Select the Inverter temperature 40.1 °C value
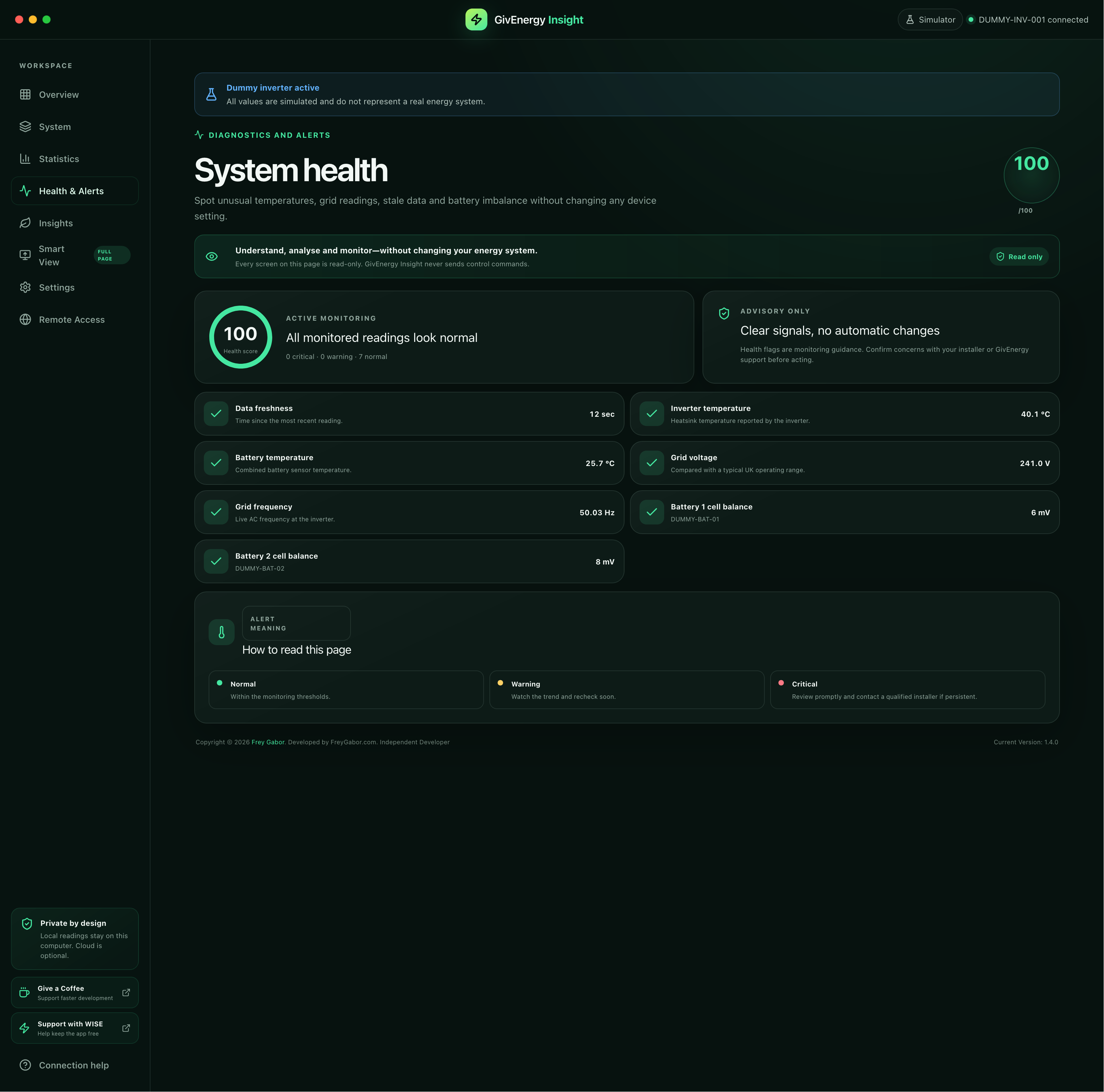 point(1036,414)
